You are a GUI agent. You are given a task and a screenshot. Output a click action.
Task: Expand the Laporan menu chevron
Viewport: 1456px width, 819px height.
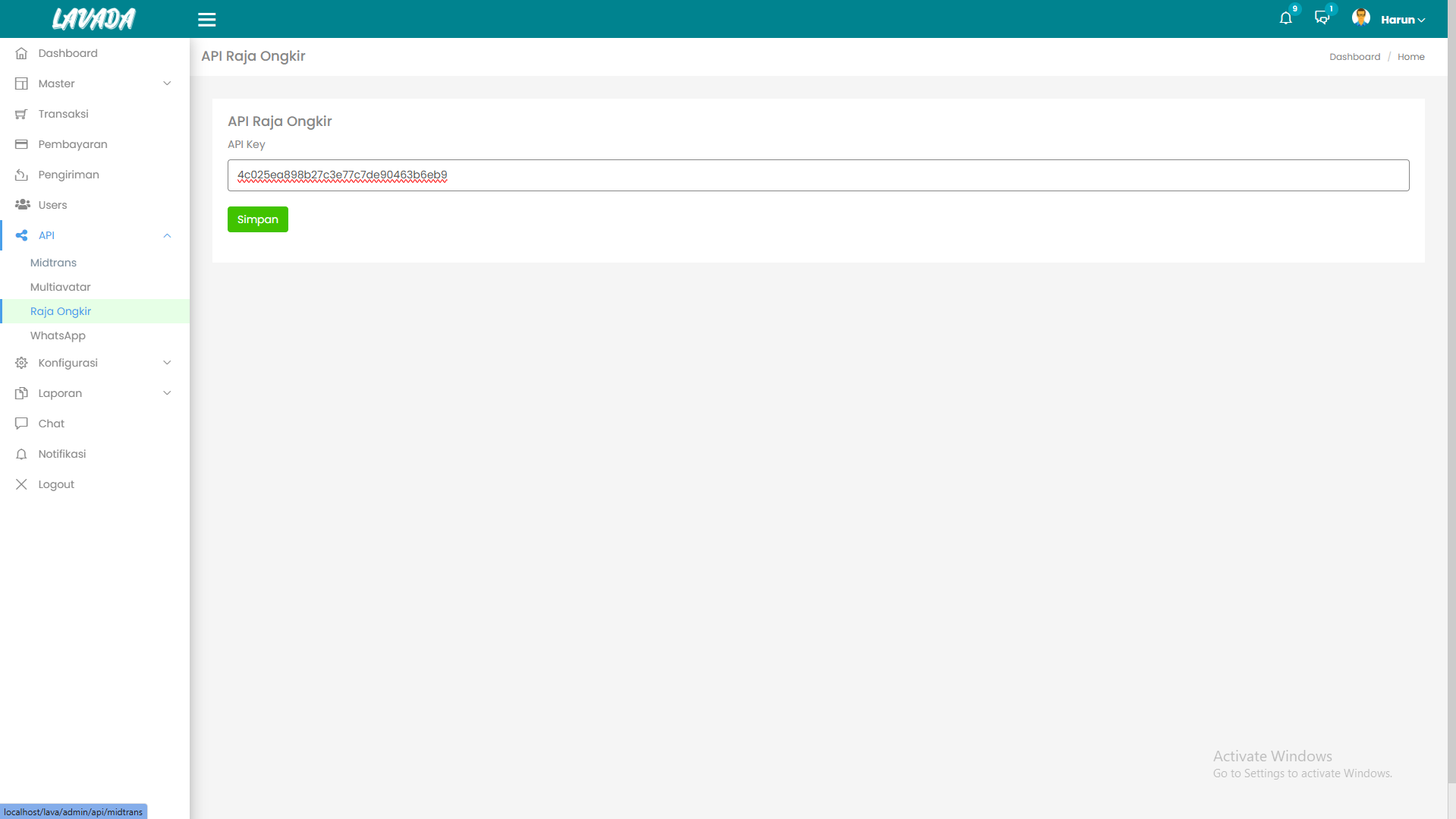[167, 393]
